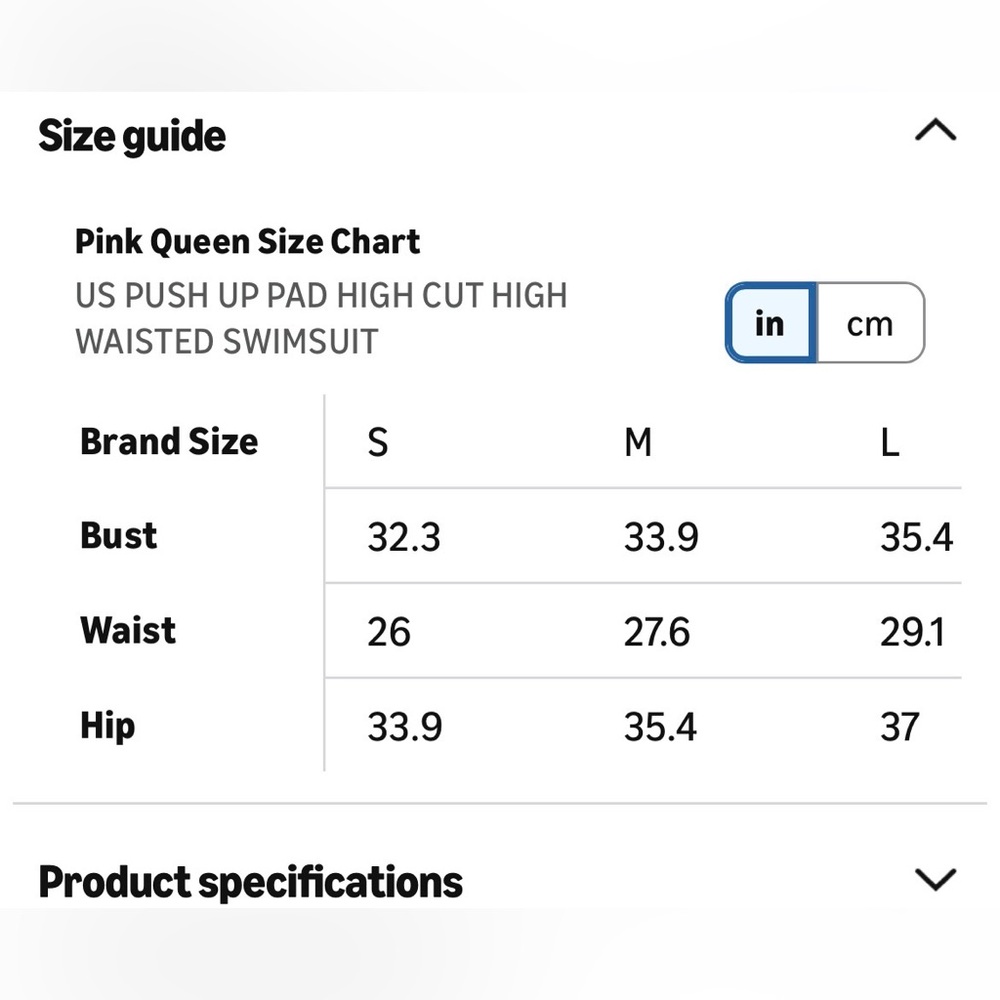Click the swimsuit product name text

click(321, 318)
